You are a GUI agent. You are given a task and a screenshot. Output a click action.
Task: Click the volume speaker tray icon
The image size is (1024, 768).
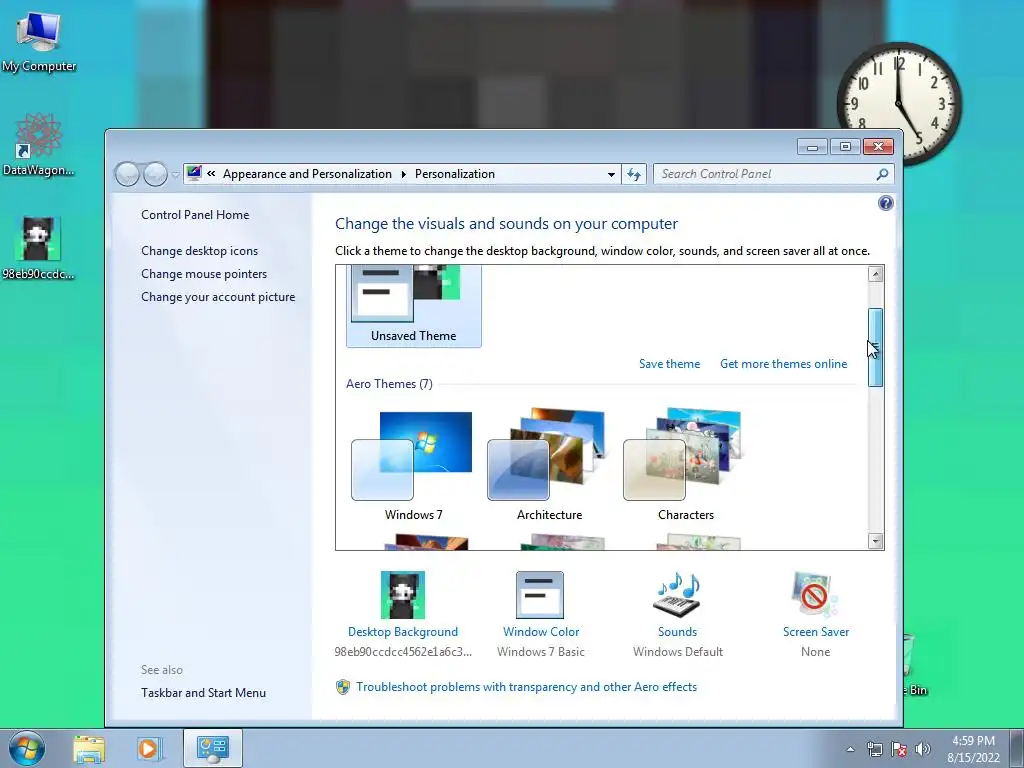point(923,749)
